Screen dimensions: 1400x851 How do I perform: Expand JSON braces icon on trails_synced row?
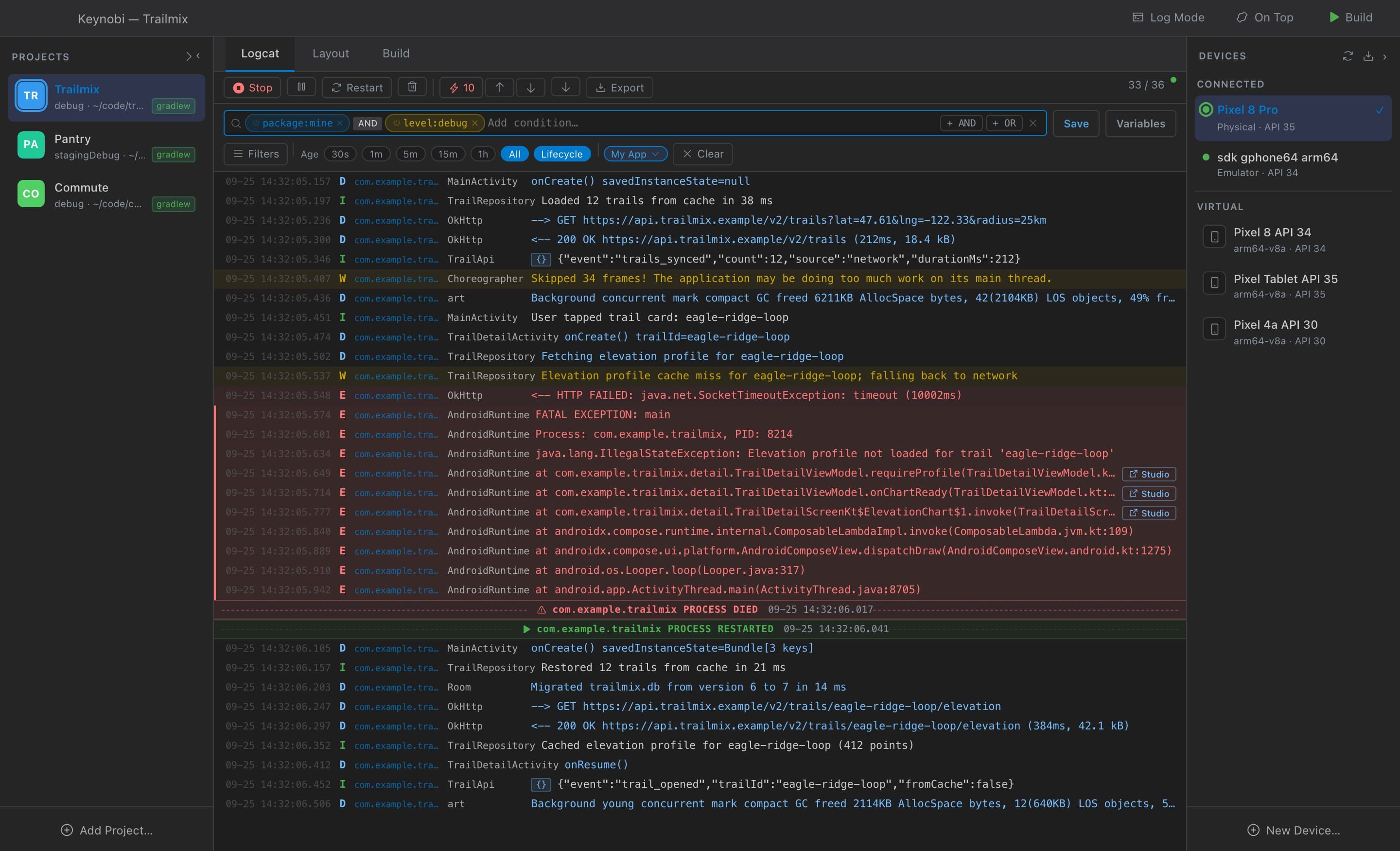541,259
